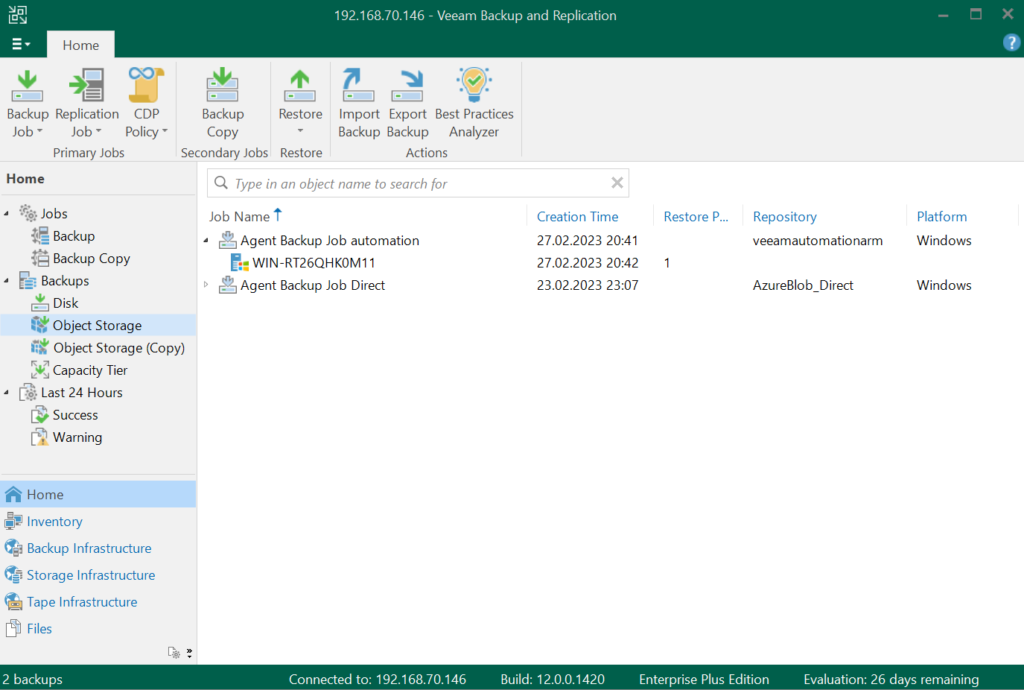Open the help question mark icon

coord(1011,43)
